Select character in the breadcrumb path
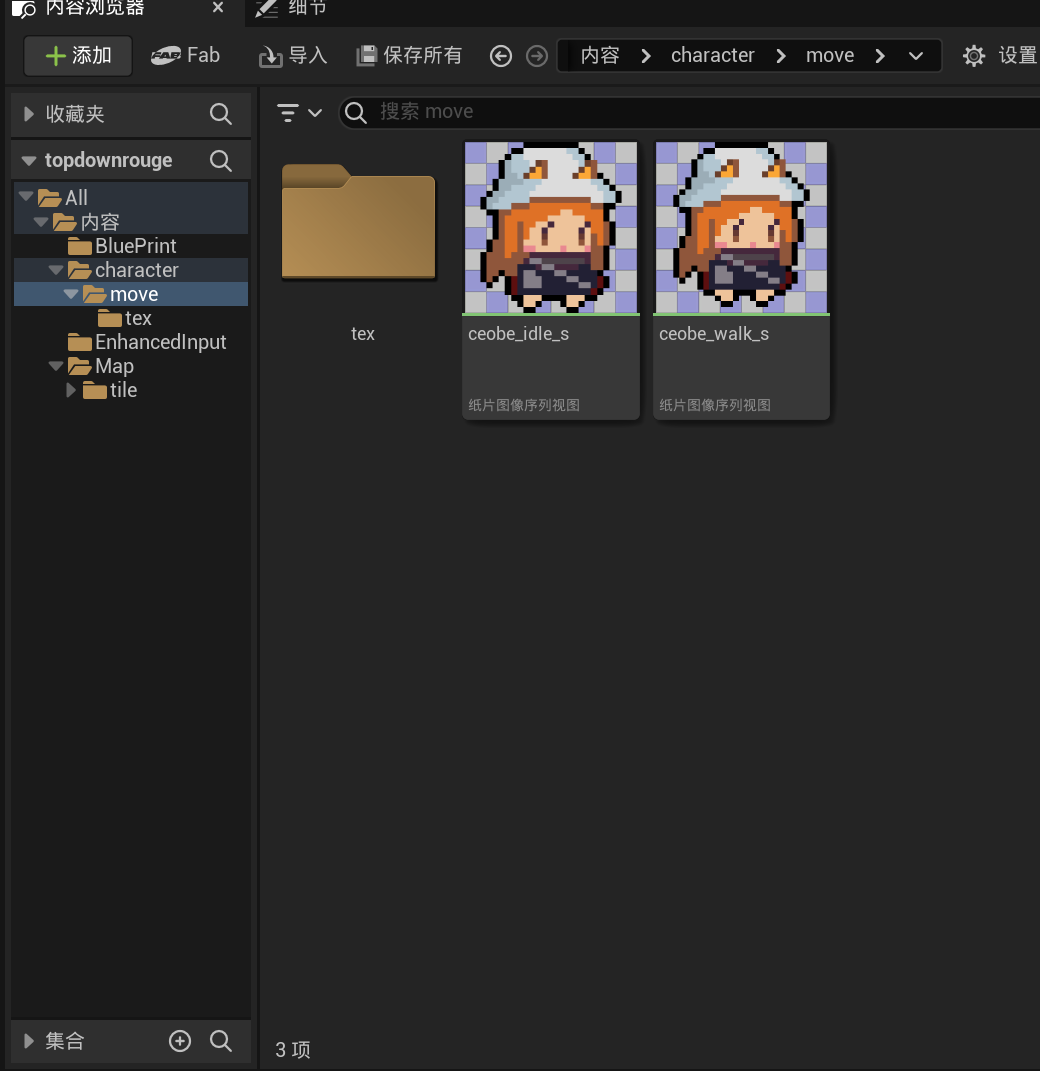1040x1071 pixels. (x=712, y=55)
